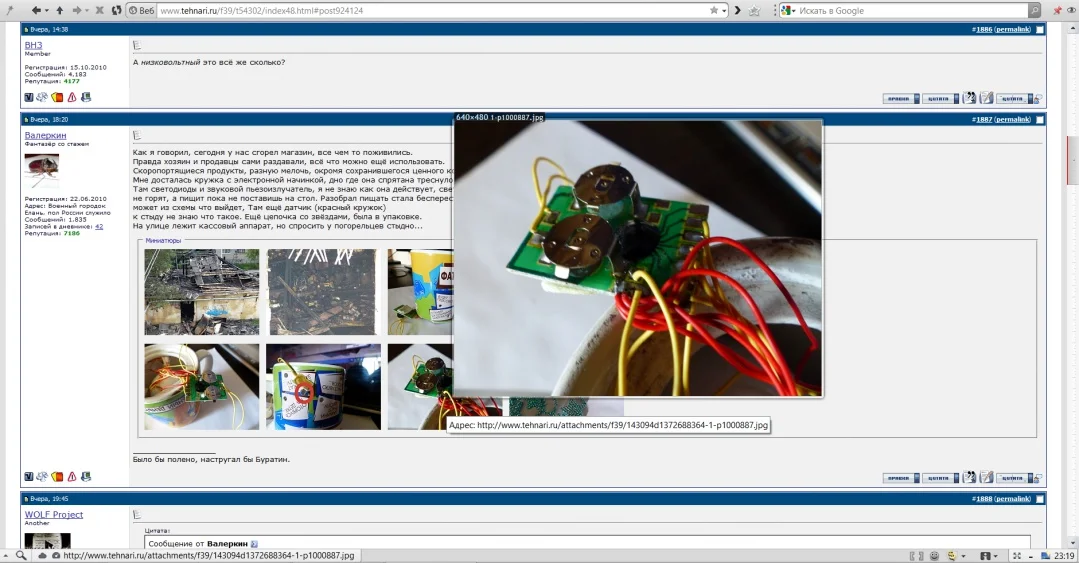The height and width of the screenshot is (563, 1079).
Task: Open the dropdown arrow beside yellow sync icon
Action: pos(963,556)
